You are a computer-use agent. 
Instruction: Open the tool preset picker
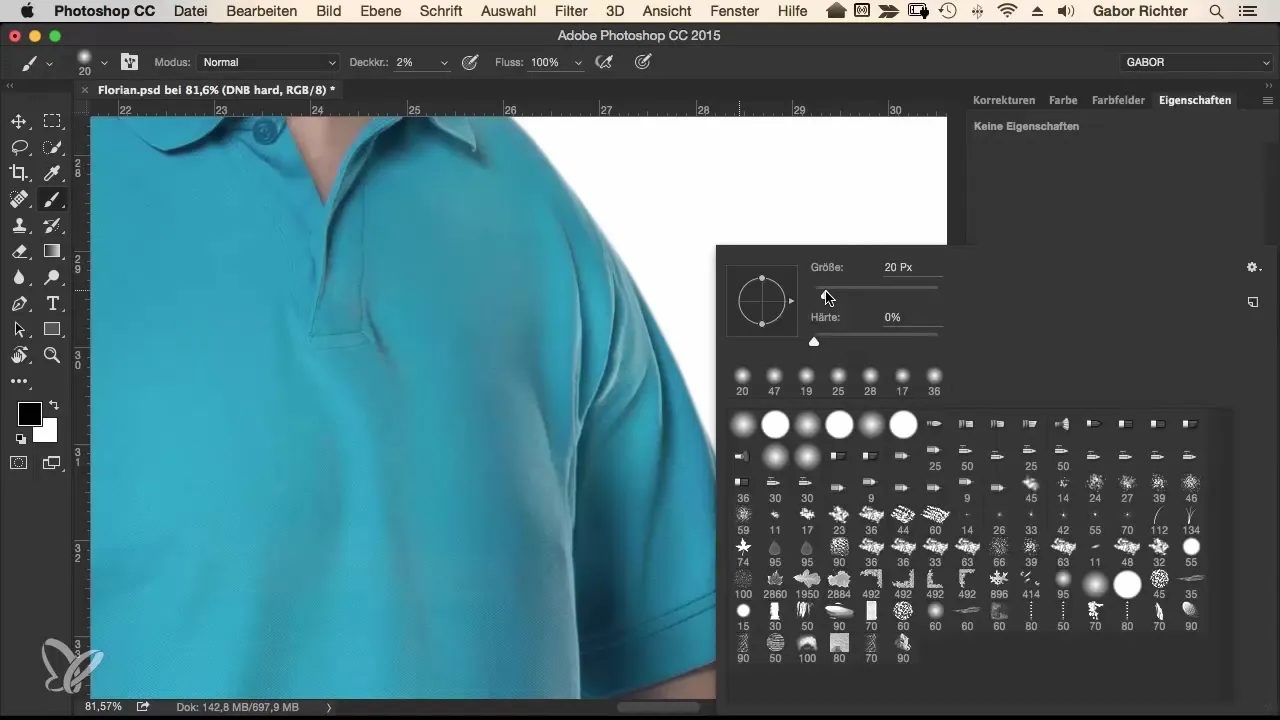coord(37,62)
